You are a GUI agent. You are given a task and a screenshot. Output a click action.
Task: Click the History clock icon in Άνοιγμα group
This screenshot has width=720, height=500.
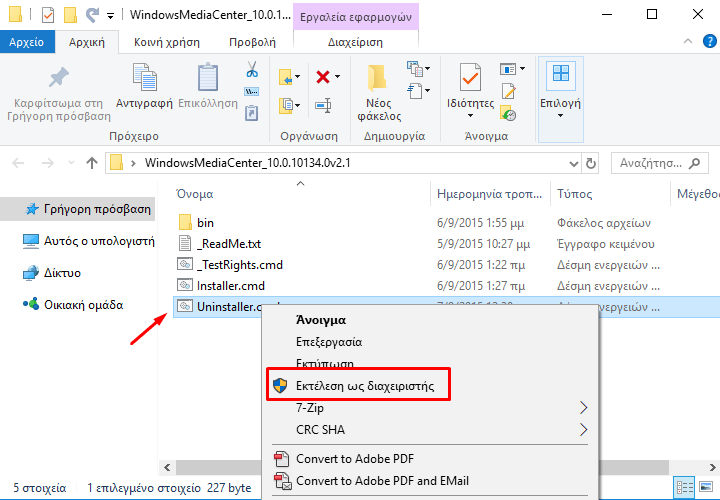[x=508, y=113]
